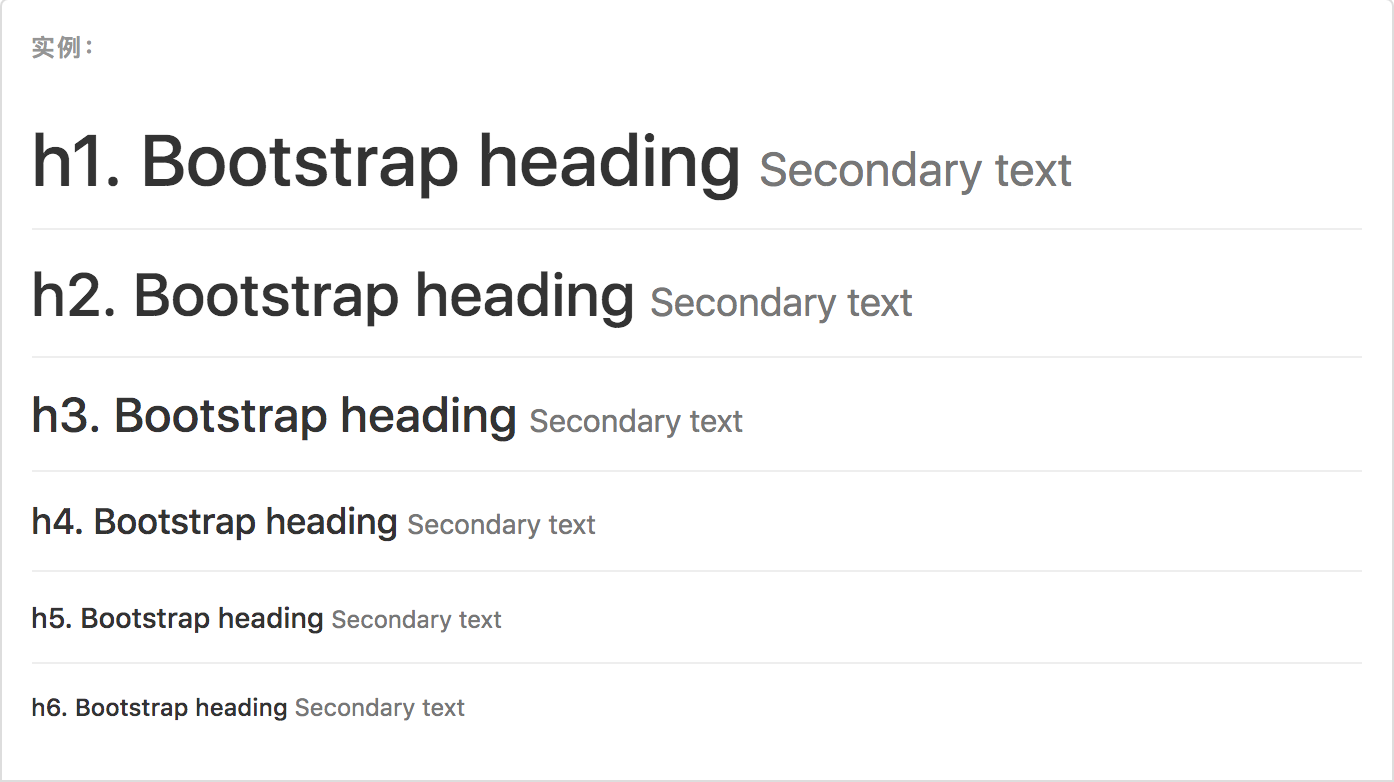Click the word heading in h2 line

(x=525, y=297)
